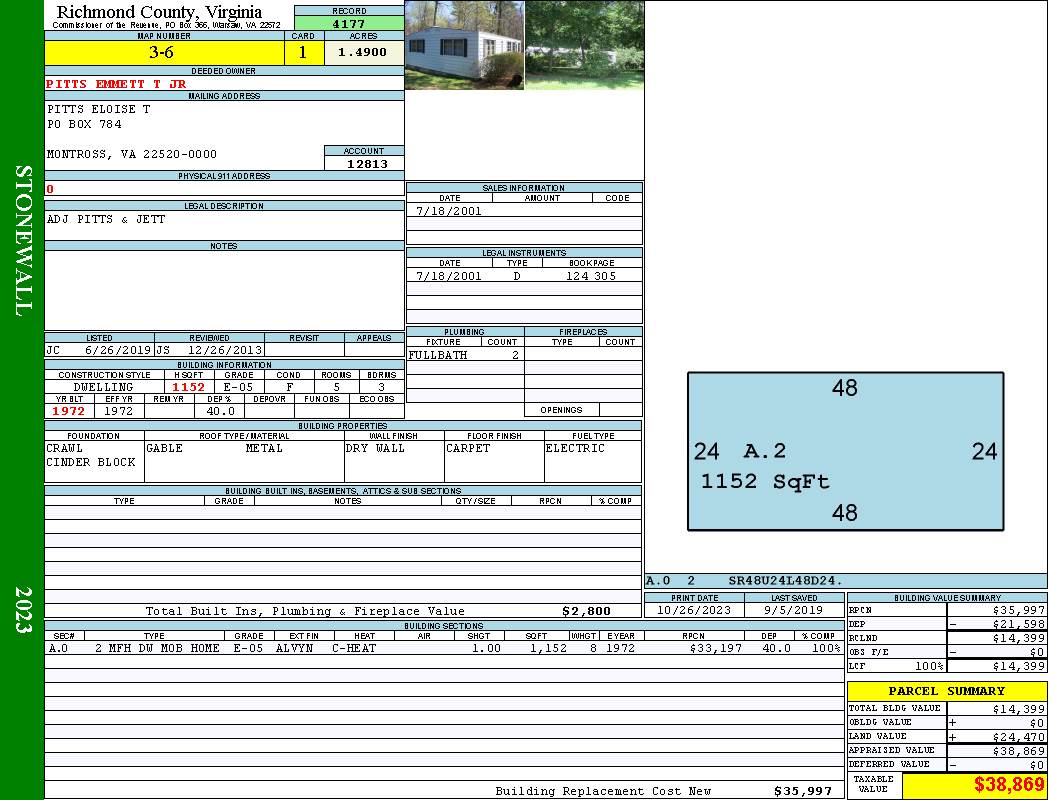The width and height of the screenshot is (1050, 800).
Task: Click the last saved date 9/5/2019
Action: pyautogui.click(x=794, y=610)
